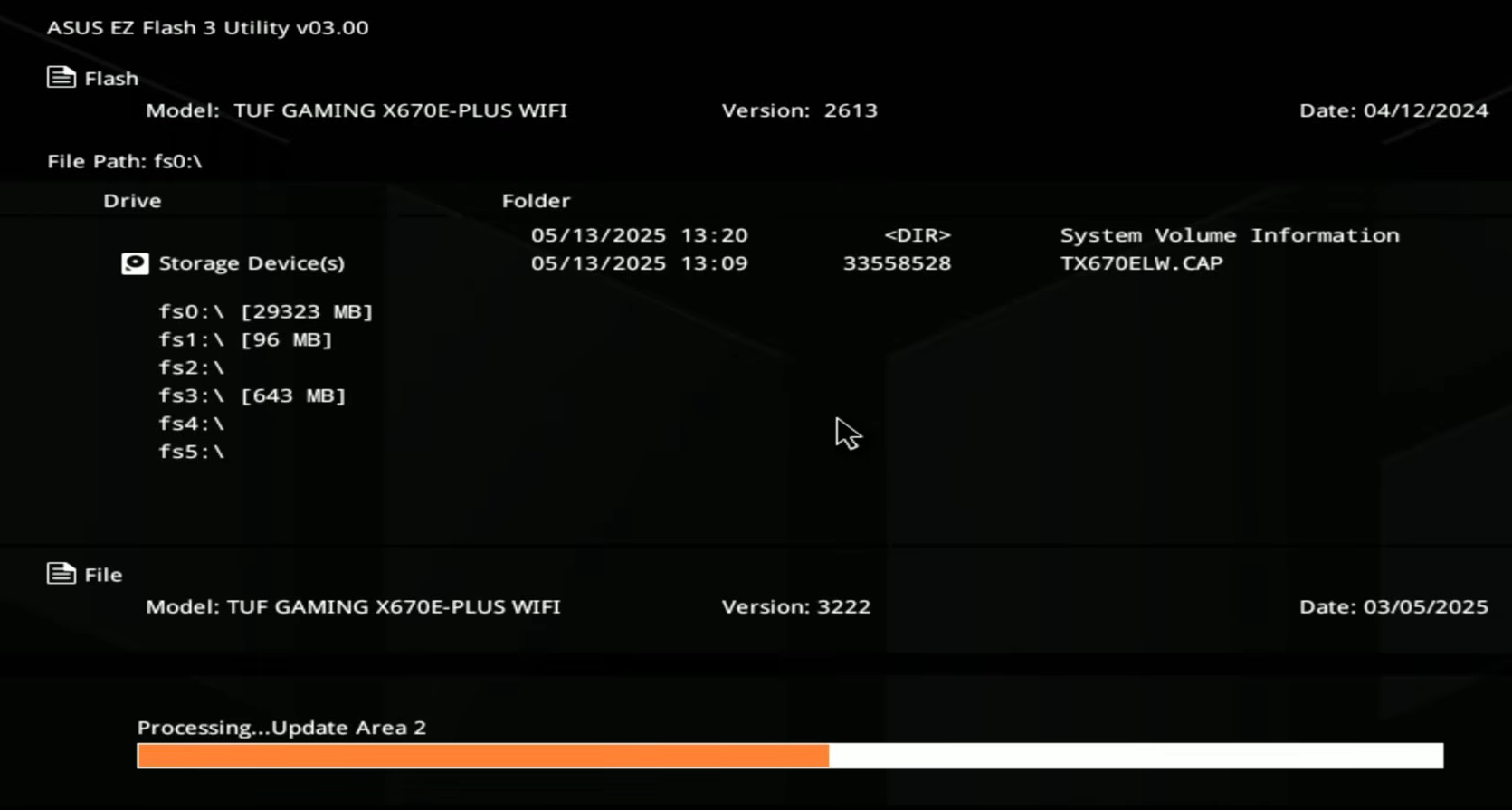Click the Folder column header
The height and width of the screenshot is (810, 1512).
(x=537, y=201)
